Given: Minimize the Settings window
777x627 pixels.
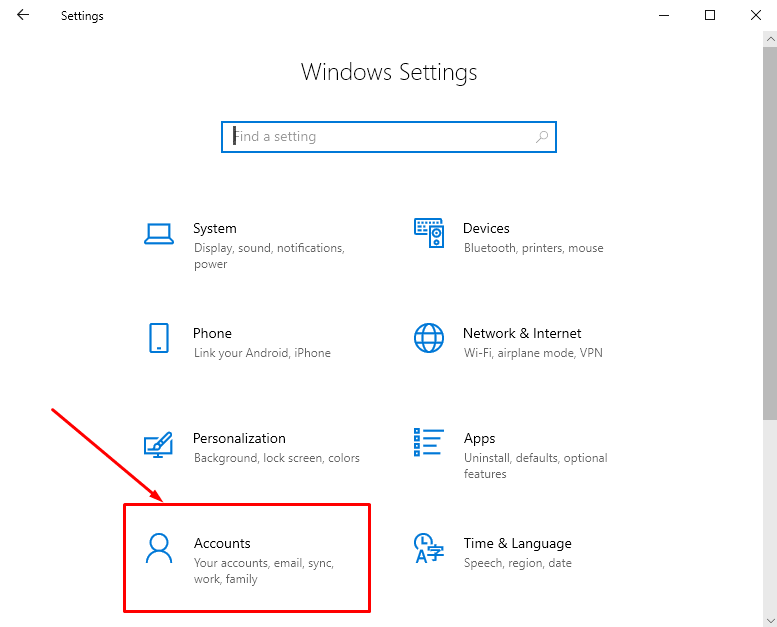Looking at the screenshot, I should (x=664, y=15).
